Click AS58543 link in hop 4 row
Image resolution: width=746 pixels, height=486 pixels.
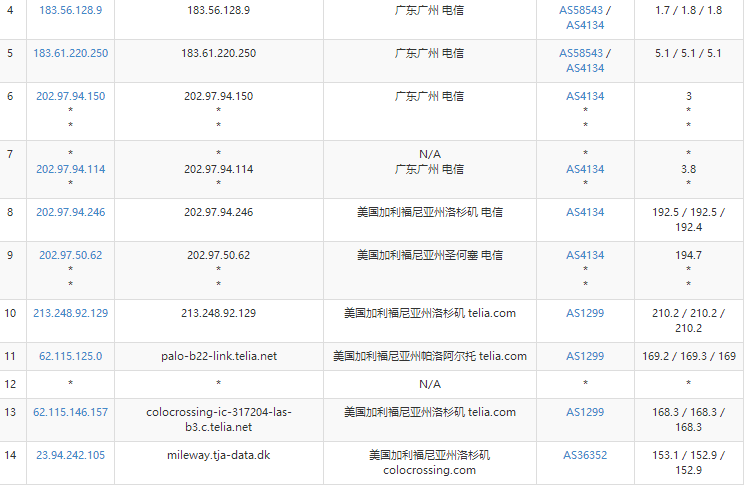[581, 10]
